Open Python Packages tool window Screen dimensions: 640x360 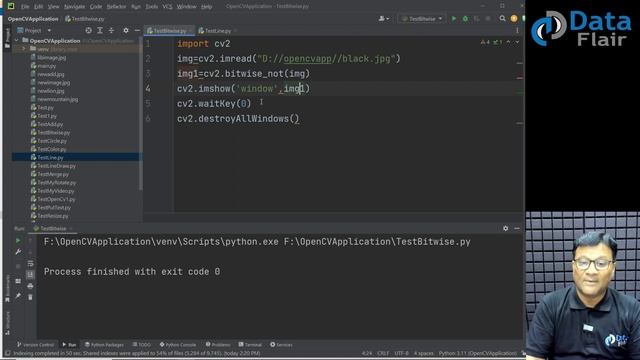pyautogui.click(x=104, y=345)
